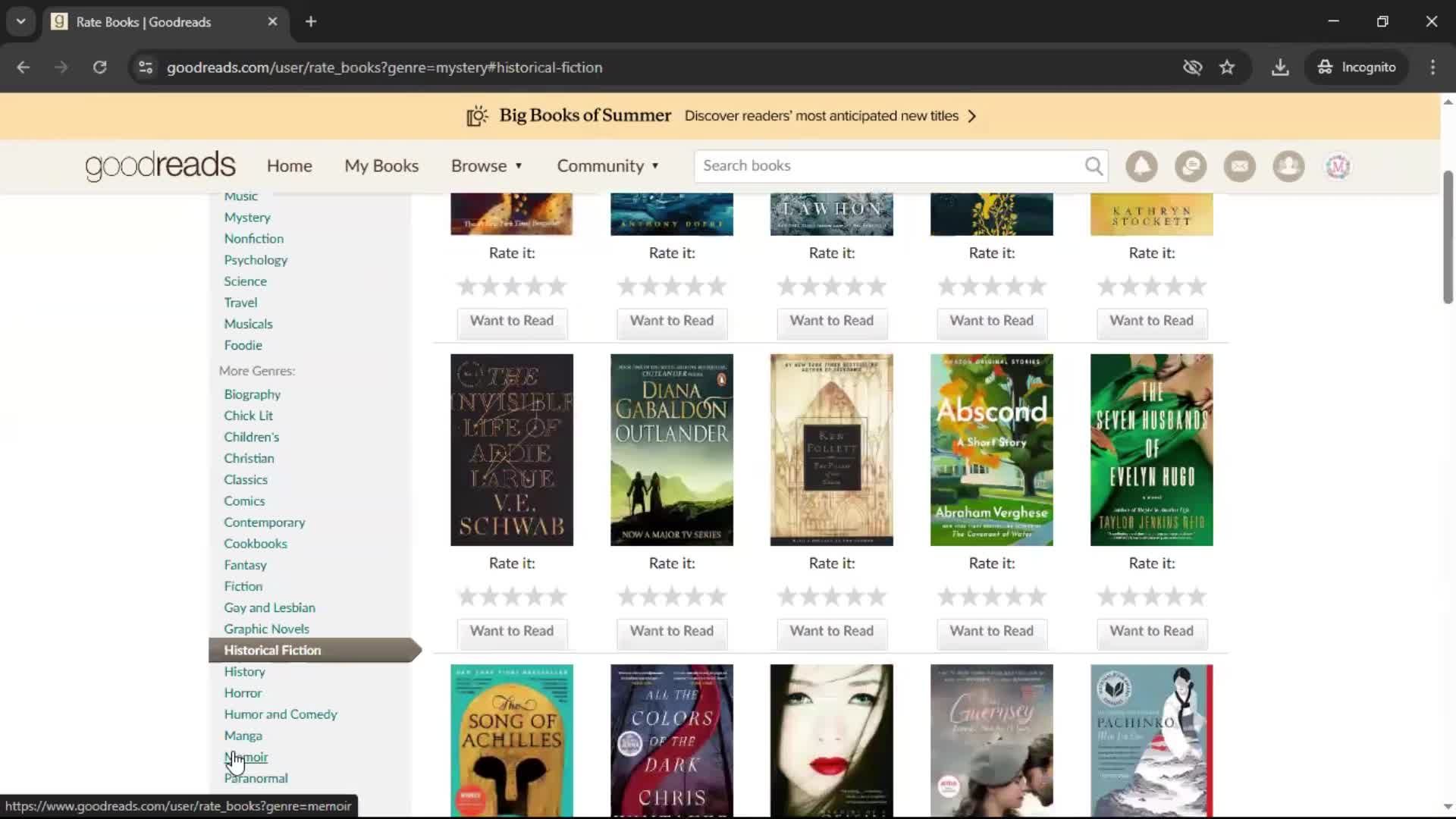Click the page vertical scrollbar thumb
This screenshot has width=1456, height=819.
pyautogui.click(x=1448, y=237)
